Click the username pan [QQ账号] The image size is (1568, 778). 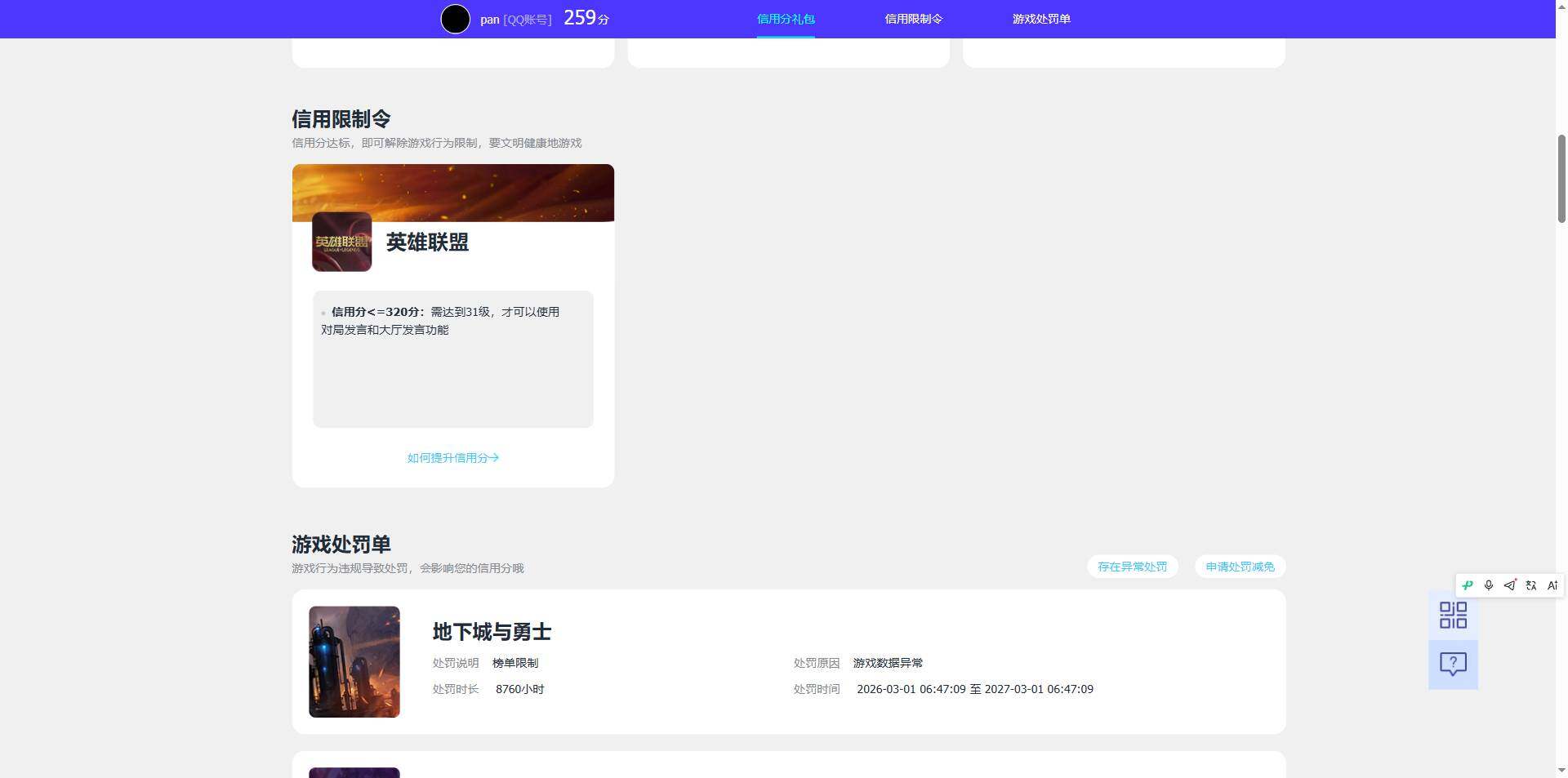pos(515,20)
